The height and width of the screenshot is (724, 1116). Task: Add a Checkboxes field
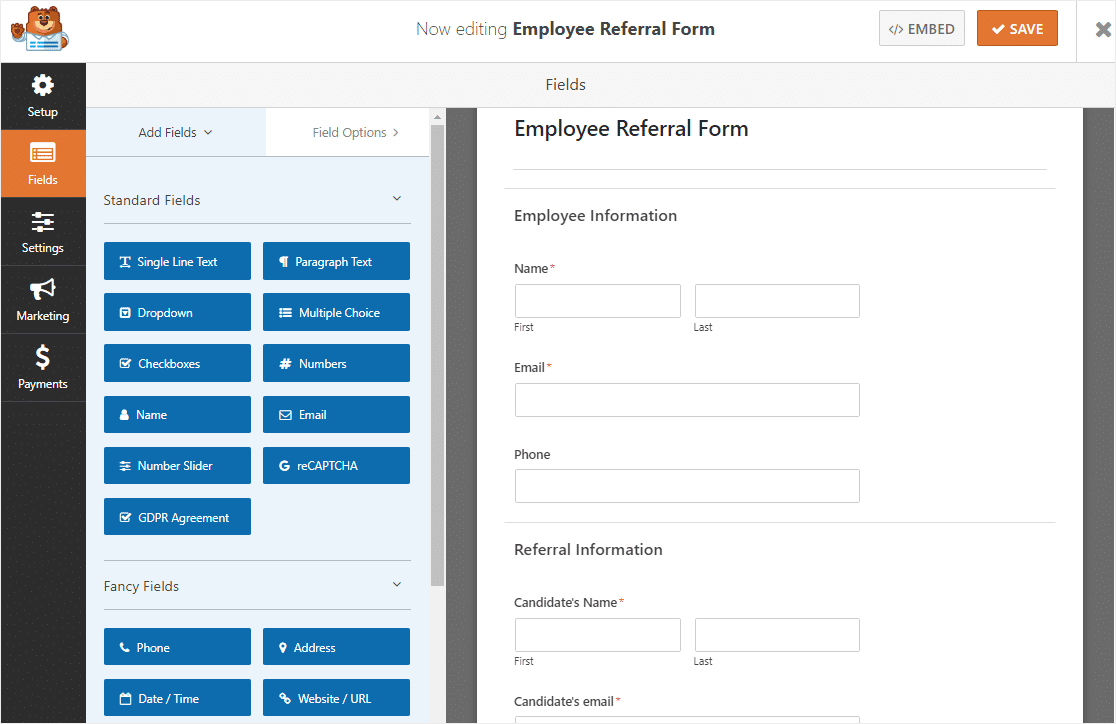pos(177,363)
